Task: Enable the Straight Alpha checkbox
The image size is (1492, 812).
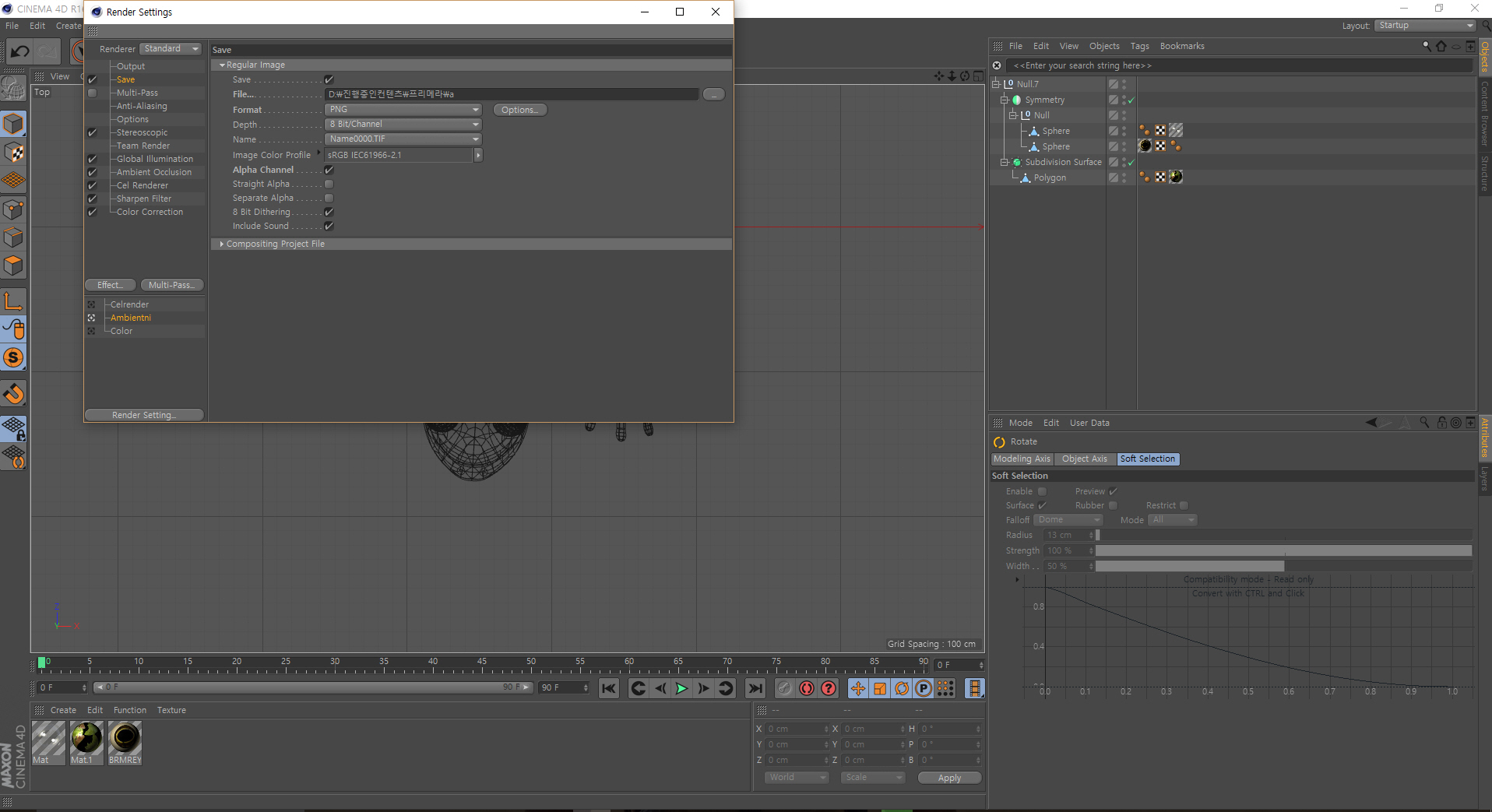Action: [x=329, y=184]
